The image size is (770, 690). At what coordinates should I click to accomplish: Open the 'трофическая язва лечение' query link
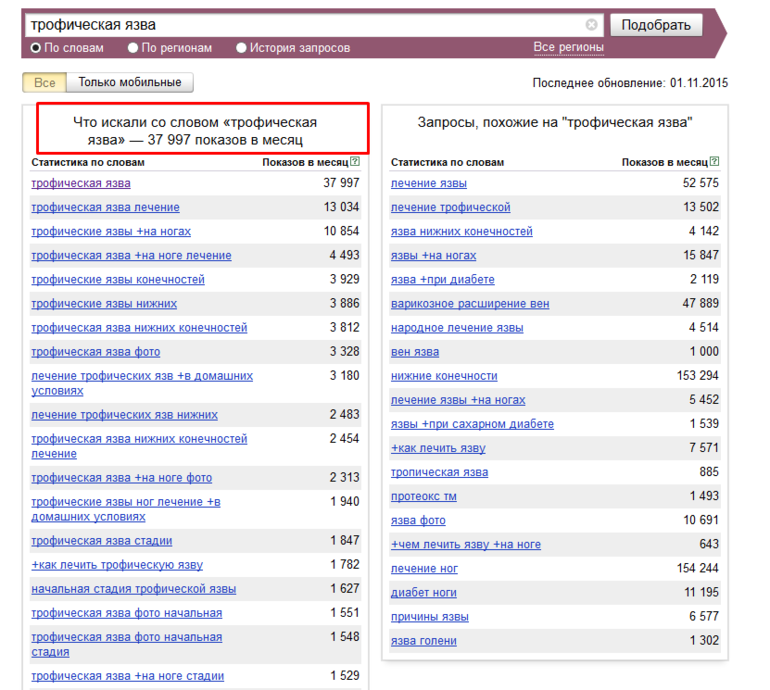coord(105,207)
